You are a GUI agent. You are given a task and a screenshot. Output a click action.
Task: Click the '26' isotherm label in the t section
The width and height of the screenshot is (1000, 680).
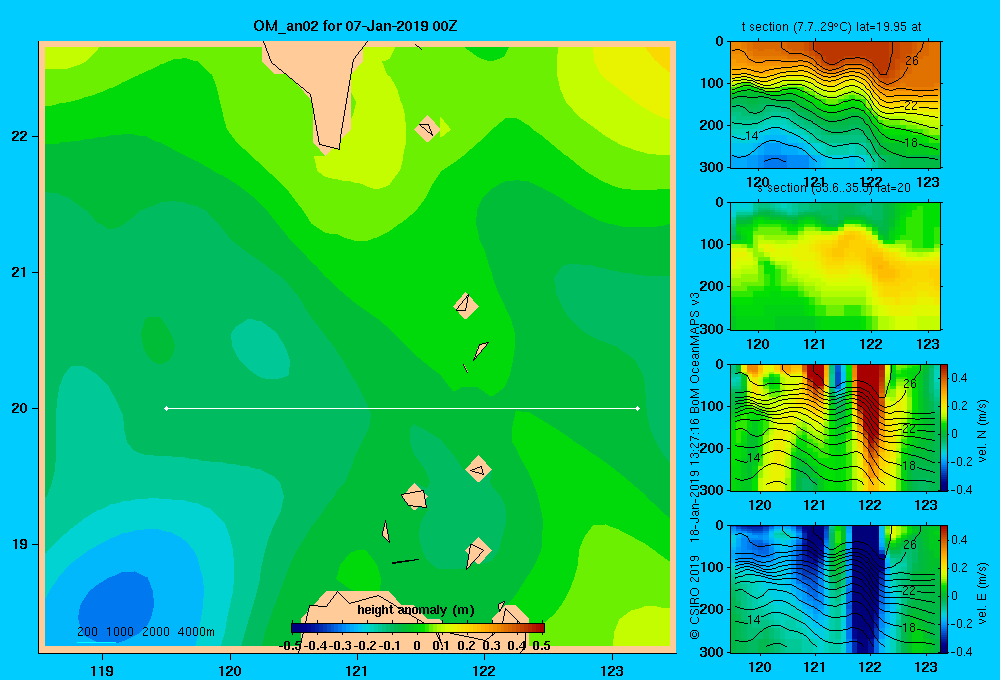pyautogui.click(x=912, y=61)
